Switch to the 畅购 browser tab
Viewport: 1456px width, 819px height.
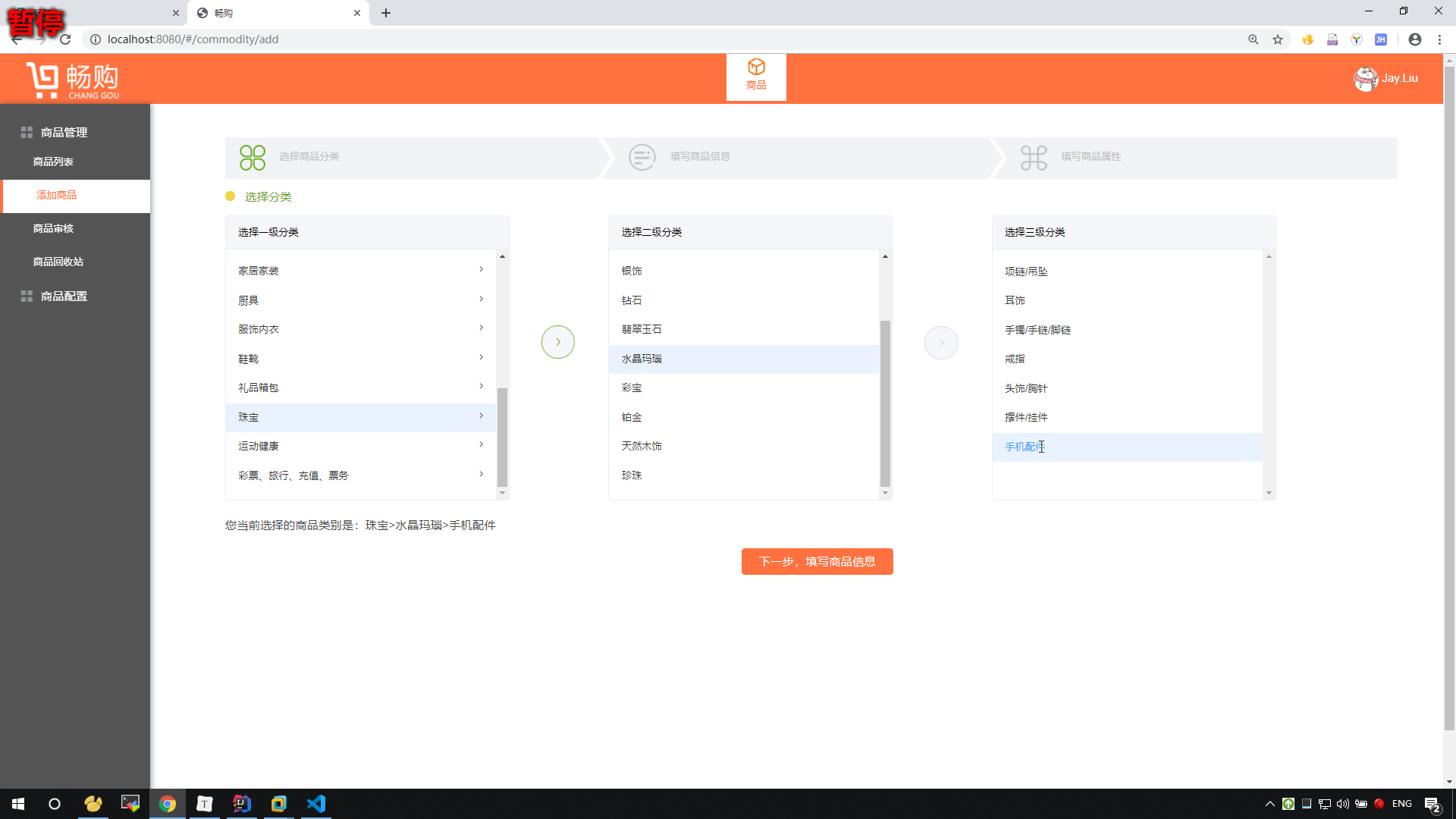pos(278,13)
